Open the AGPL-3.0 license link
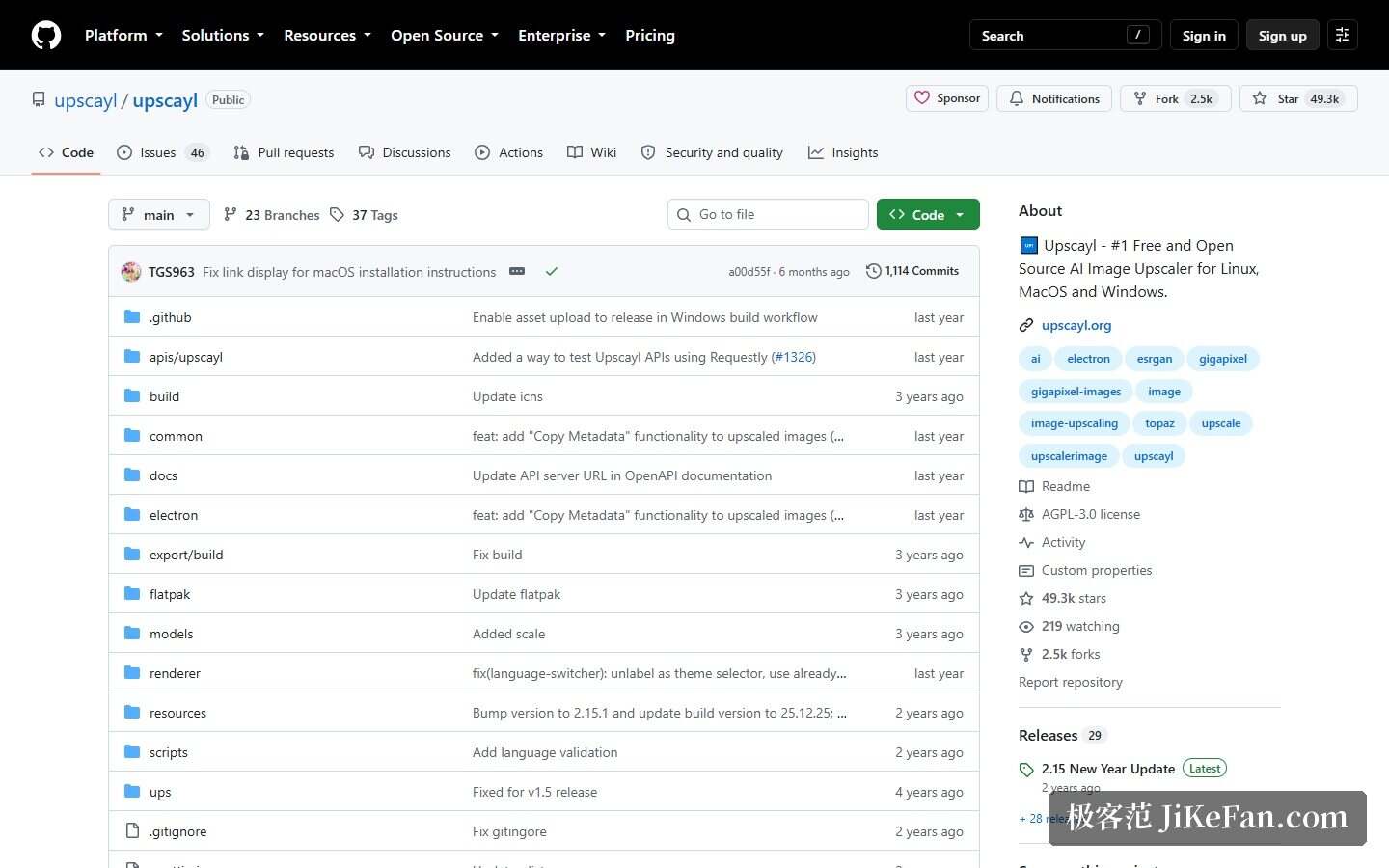The image size is (1389, 868). [1079, 514]
